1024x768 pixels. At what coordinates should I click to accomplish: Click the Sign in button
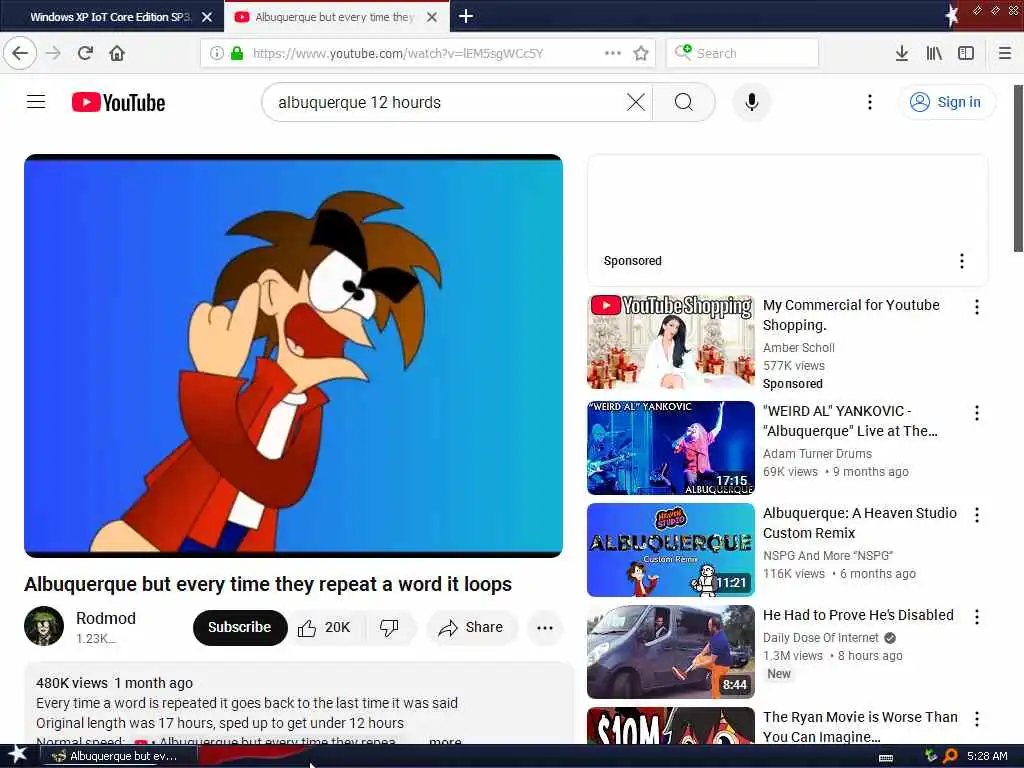(946, 102)
